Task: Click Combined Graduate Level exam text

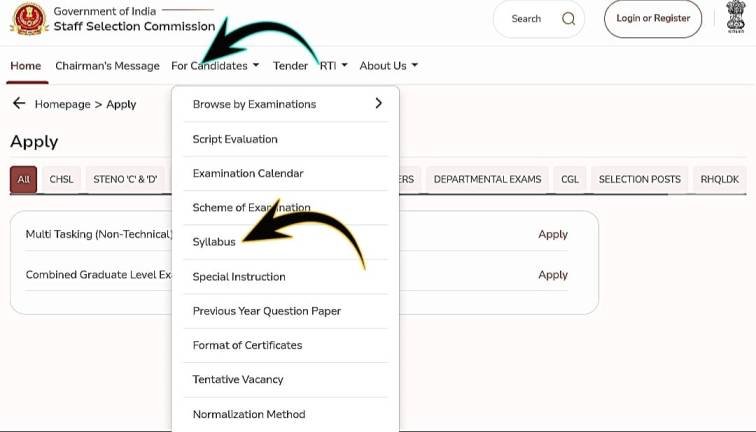Action: click(99, 275)
